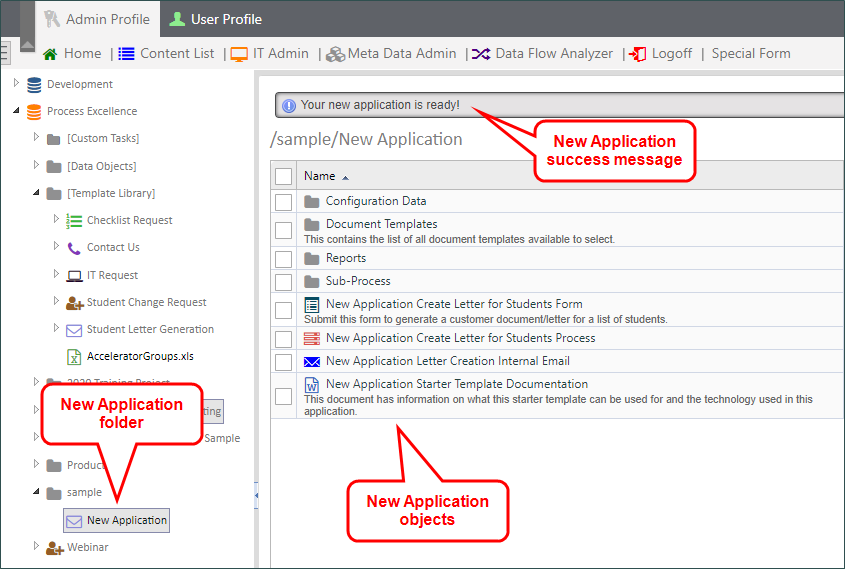845x569 pixels.
Task: Click the AcceleratorGroups.xls spreadsheet icon
Action: click(74, 357)
